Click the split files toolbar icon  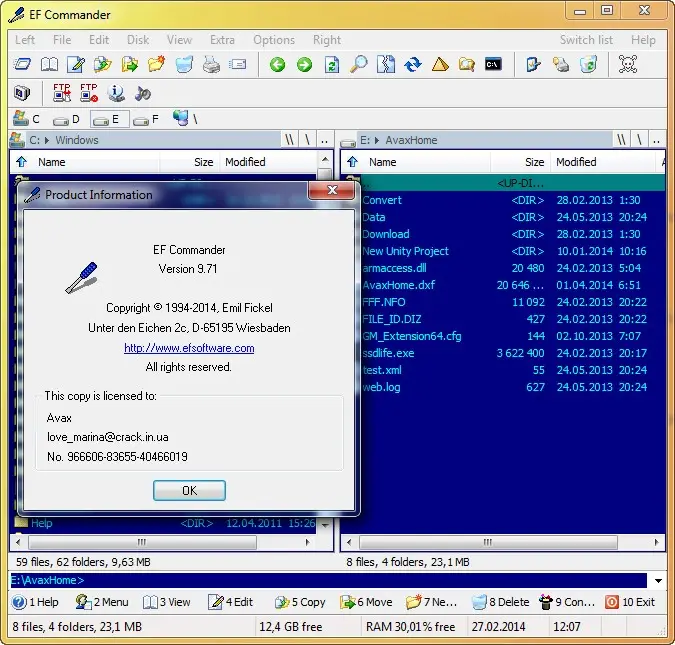386,65
